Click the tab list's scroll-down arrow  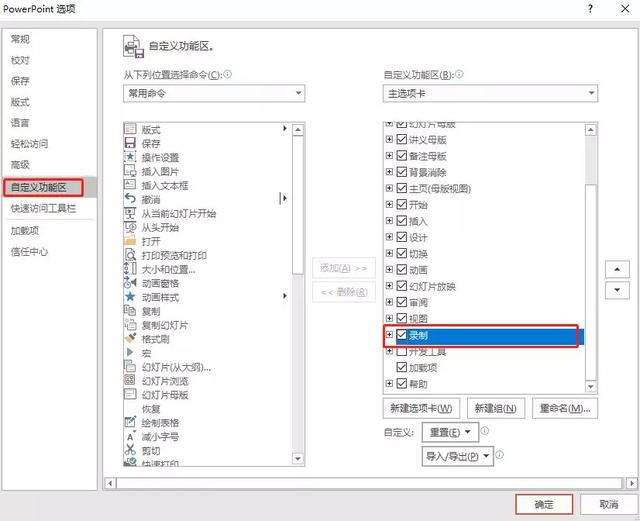[x=591, y=386]
